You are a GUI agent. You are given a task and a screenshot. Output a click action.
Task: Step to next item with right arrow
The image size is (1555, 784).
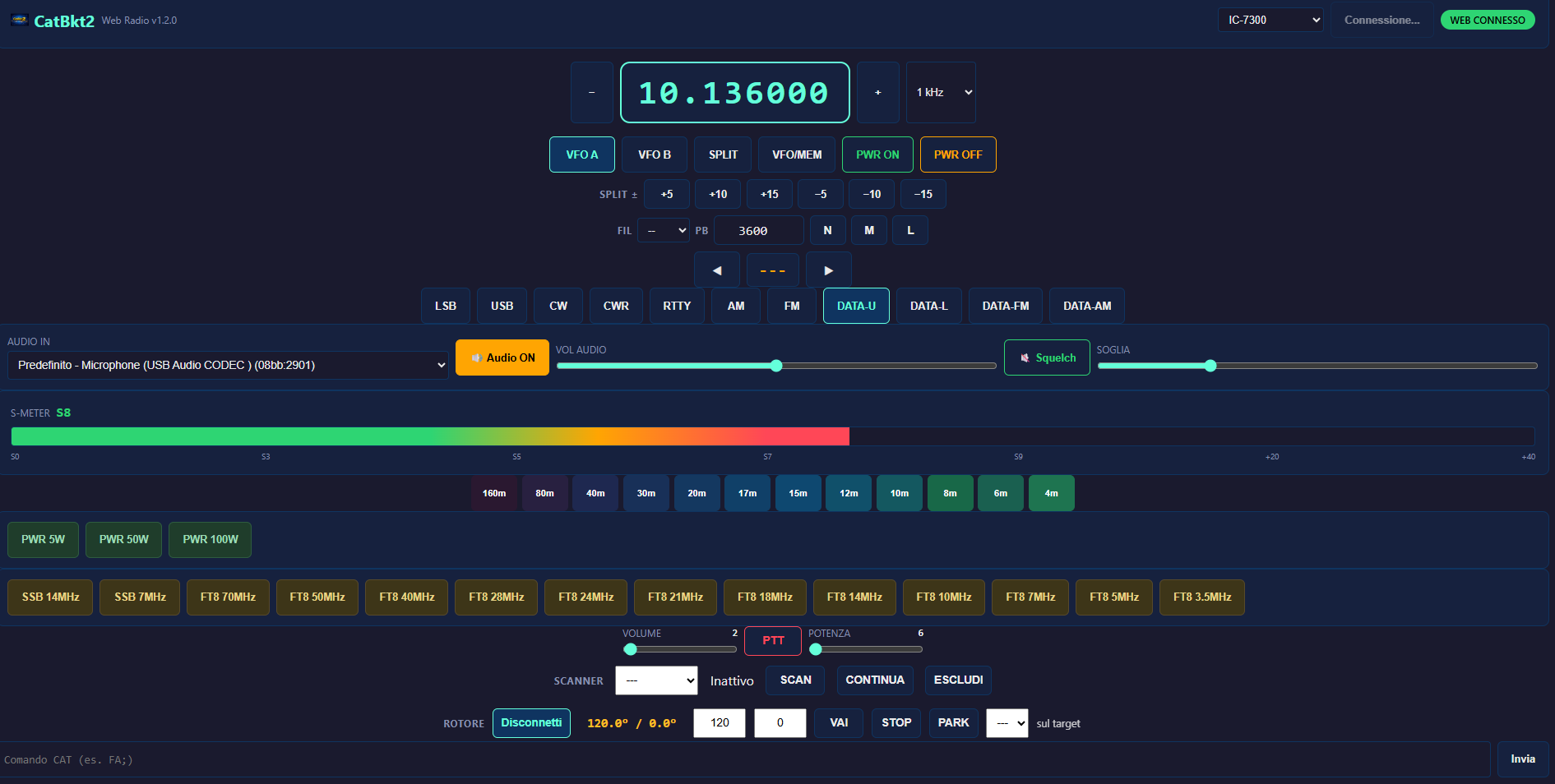tap(829, 270)
